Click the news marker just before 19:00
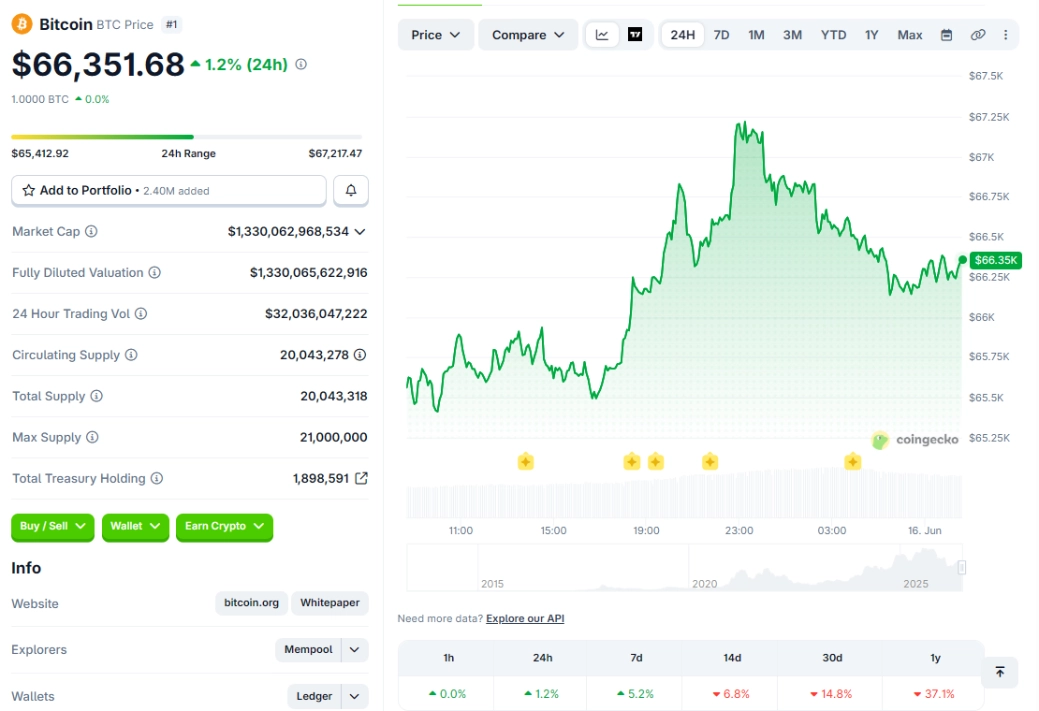 coord(631,461)
